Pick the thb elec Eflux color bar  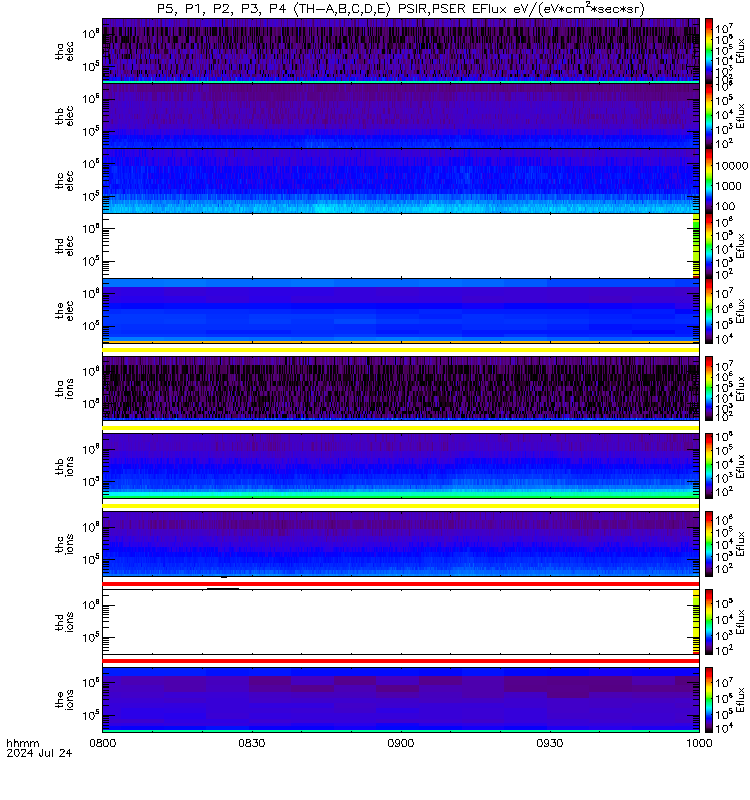pos(709,116)
